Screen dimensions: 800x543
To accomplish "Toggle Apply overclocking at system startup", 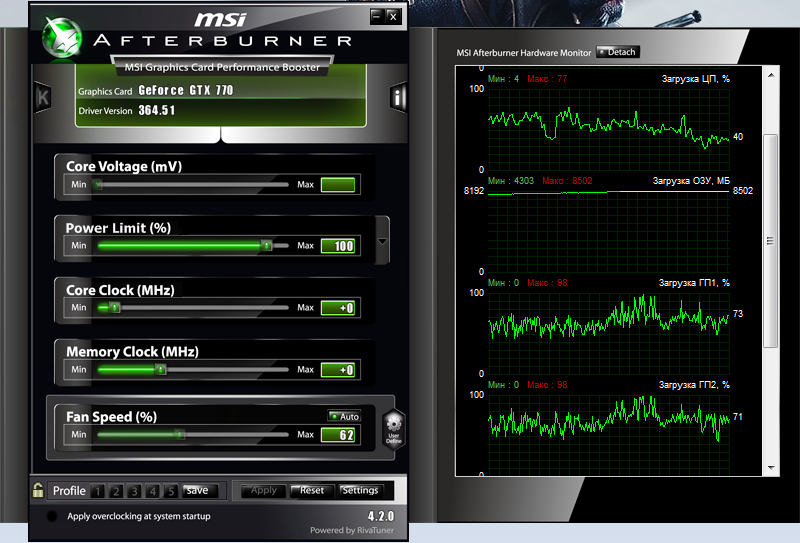I will point(52,516).
